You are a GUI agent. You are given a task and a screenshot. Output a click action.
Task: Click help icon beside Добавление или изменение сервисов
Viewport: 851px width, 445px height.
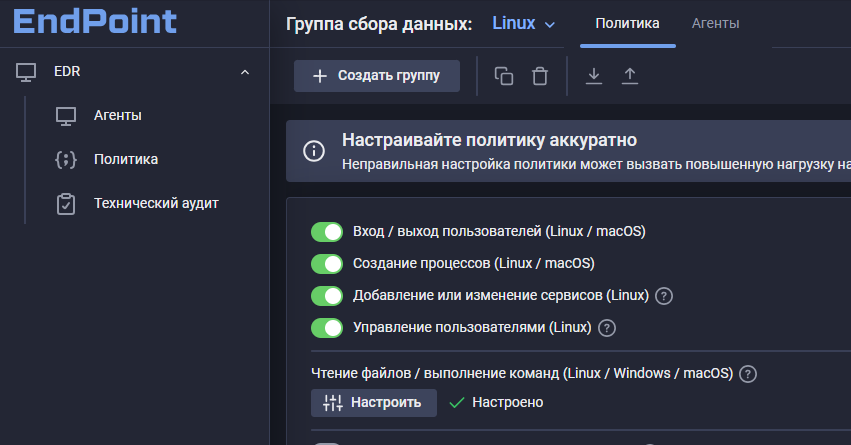pyautogui.click(x=663, y=295)
